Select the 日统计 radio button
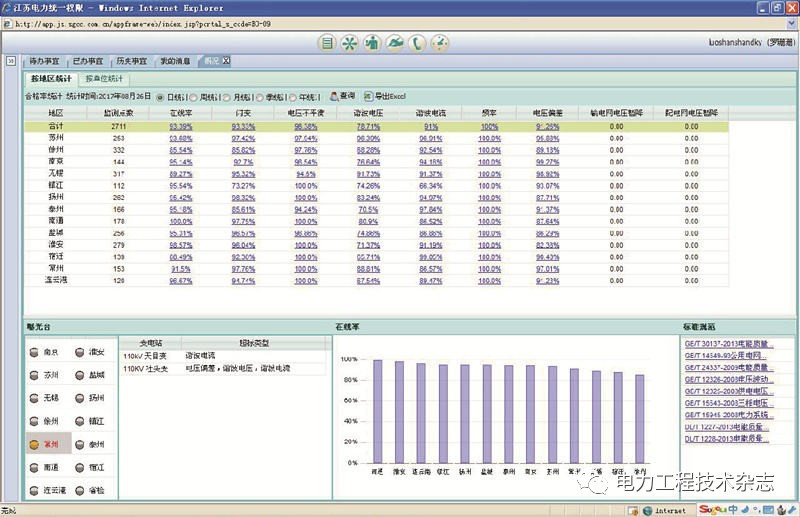Screen dimensions: 800x517 [162, 97]
